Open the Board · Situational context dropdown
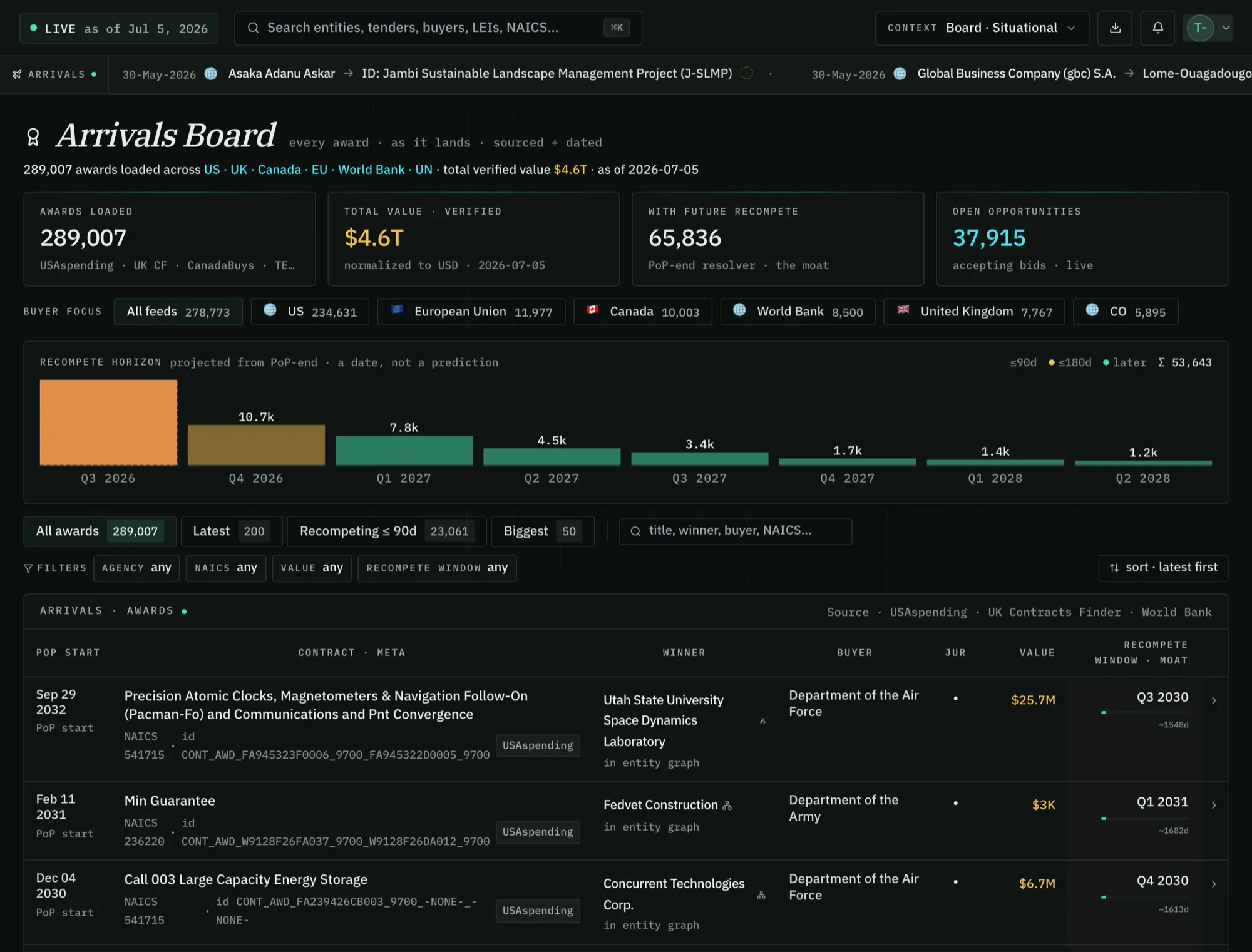Viewport: 1252px width, 952px height. pyautogui.click(x=982, y=28)
